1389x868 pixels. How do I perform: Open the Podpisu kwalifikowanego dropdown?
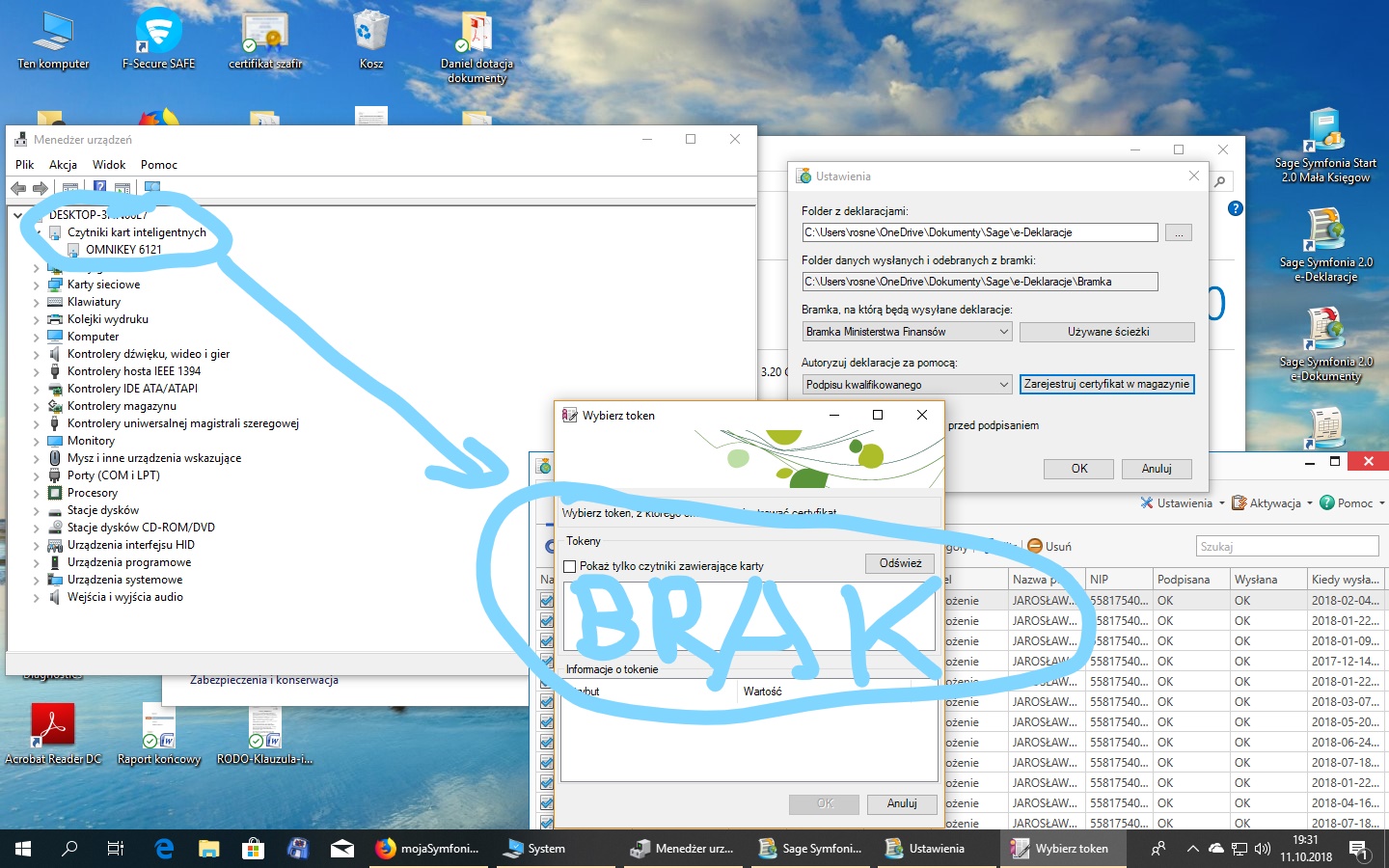[907, 385]
